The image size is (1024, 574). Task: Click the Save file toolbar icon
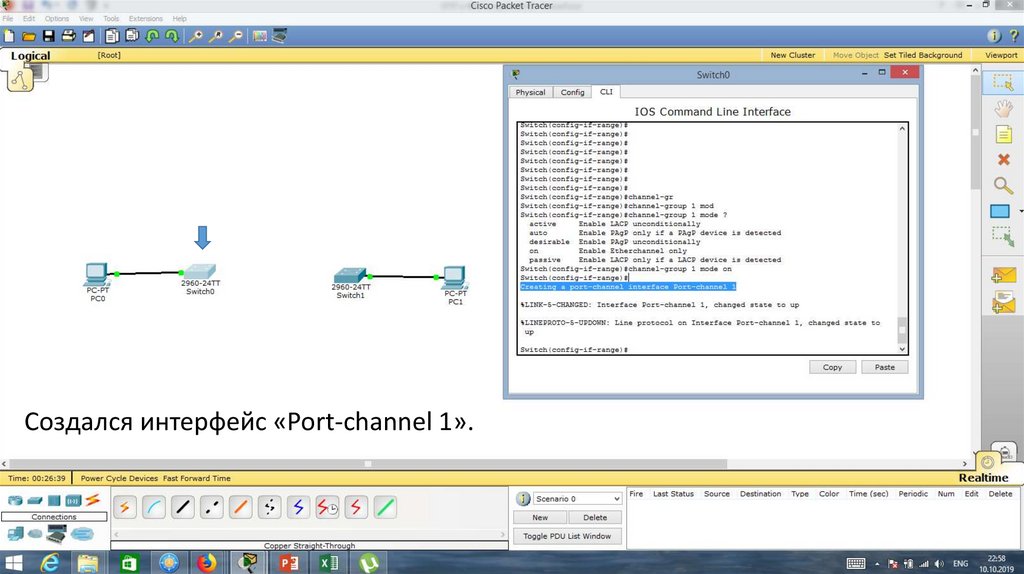[47, 36]
